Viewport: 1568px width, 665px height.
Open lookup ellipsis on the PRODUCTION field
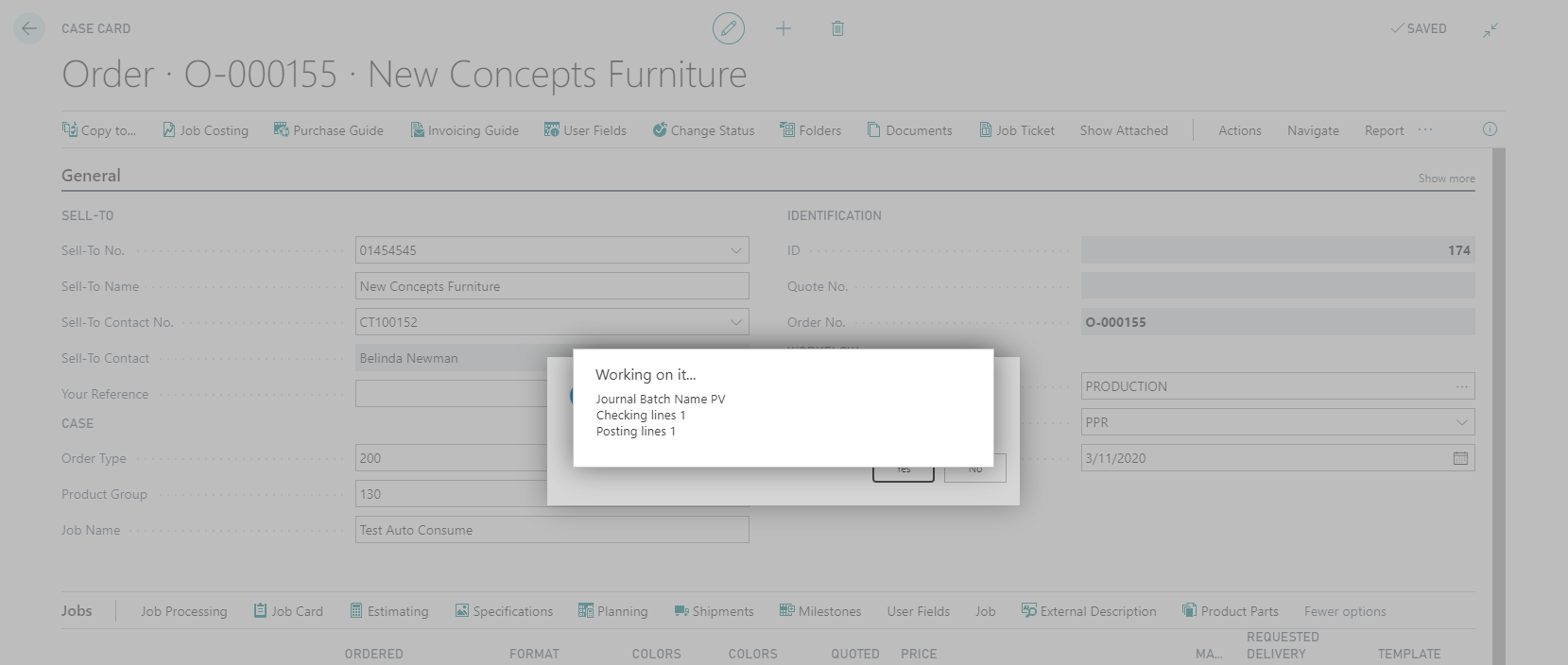pyautogui.click(x=1461, y=386)
